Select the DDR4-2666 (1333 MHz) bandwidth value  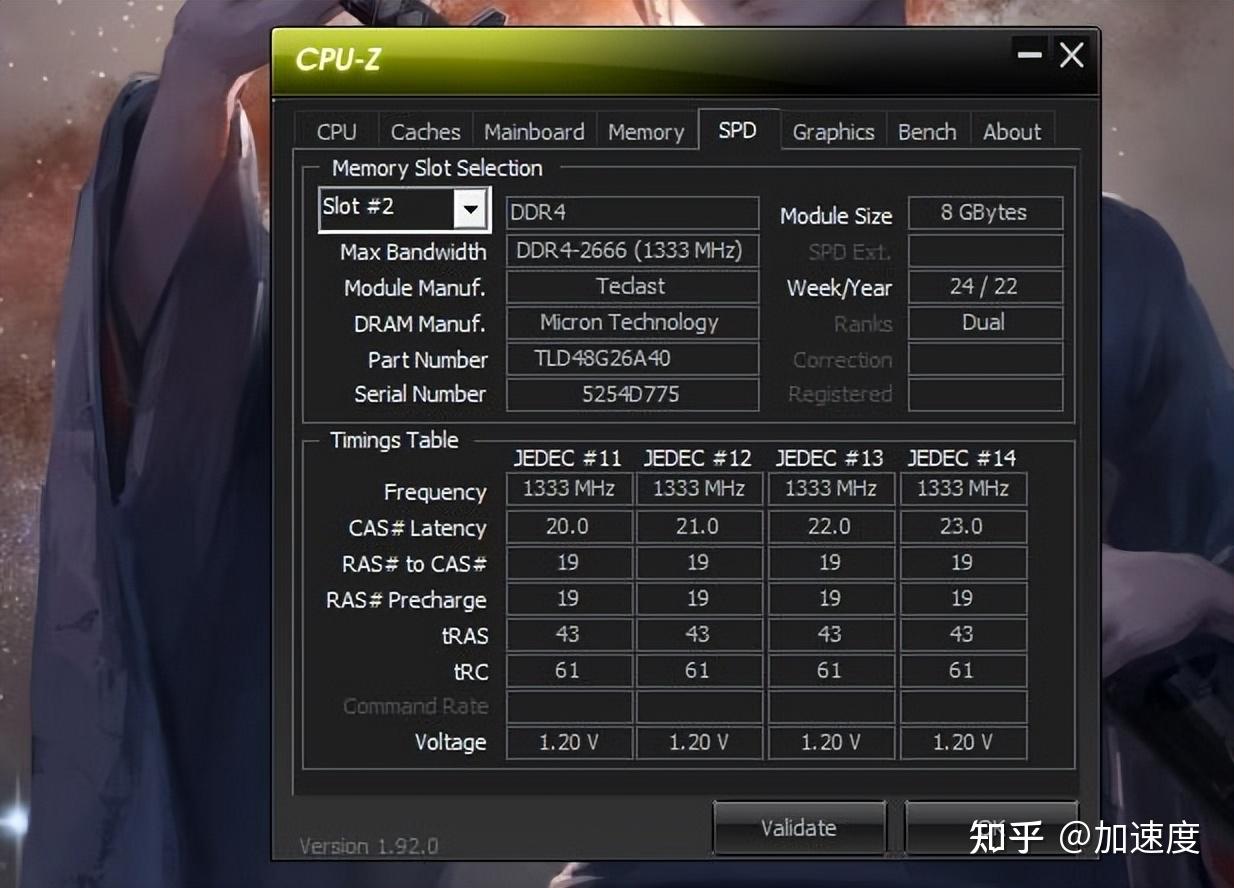click(632, 250)
